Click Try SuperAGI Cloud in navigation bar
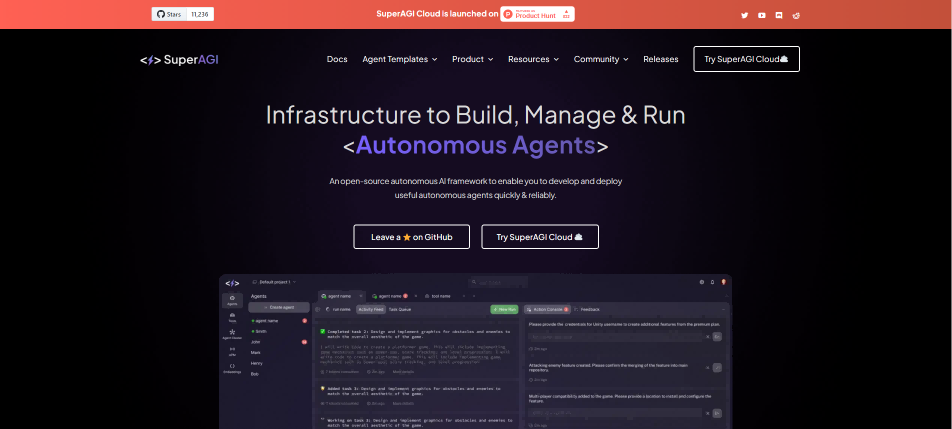Viewport: 952px width, 429px height. point(746,59)
